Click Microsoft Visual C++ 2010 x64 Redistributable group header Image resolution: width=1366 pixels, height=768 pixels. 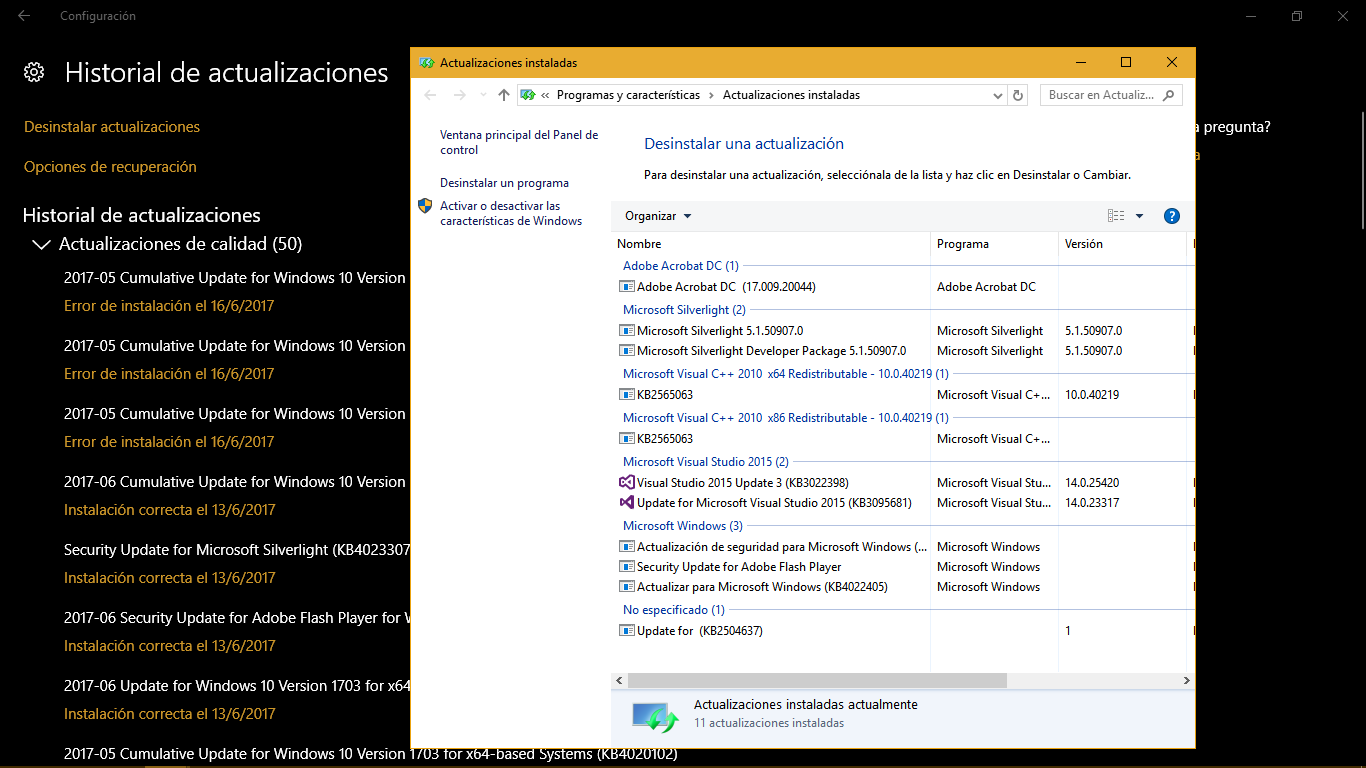[786, 374]
